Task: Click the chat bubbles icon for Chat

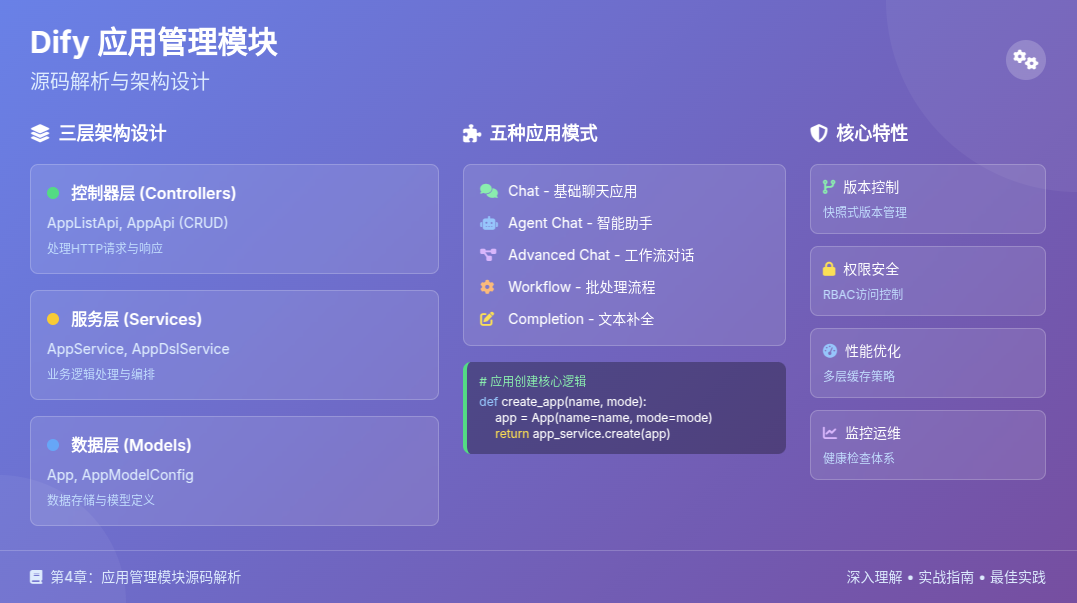Action: pos(488,191)
